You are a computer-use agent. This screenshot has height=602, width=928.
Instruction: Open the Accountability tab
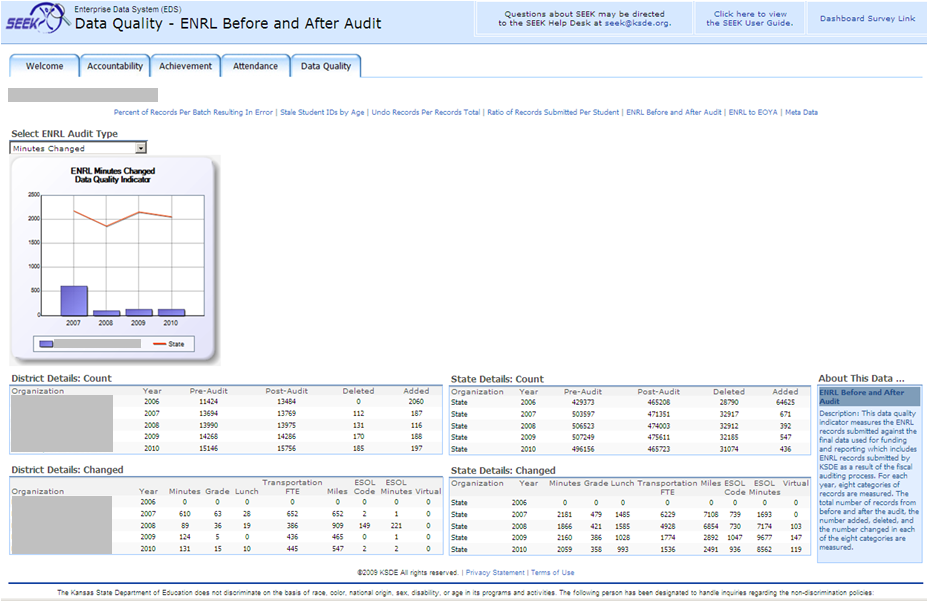[x=115, y=66]
